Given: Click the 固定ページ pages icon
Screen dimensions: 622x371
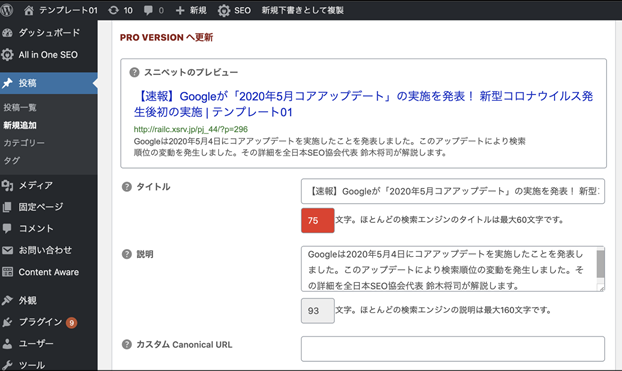Looking at the screenshot, I should coord(7,207).
